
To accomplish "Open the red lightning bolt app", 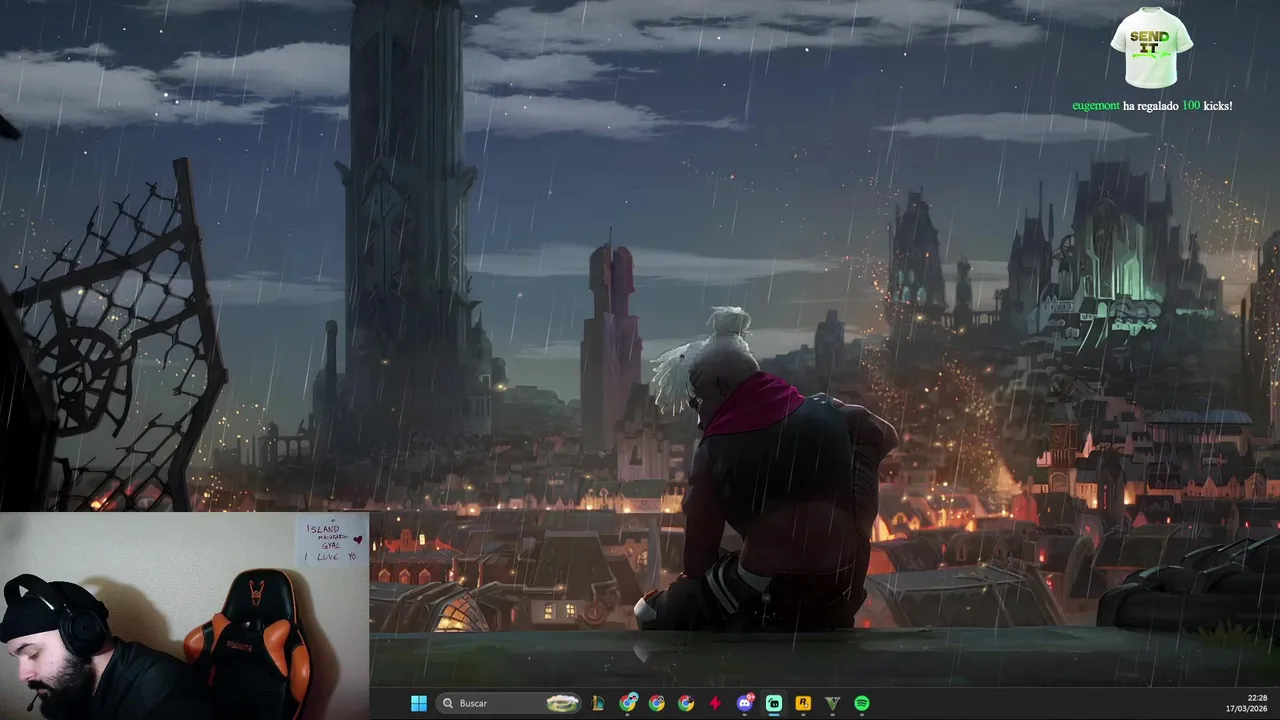I will (x=715, y=703).
